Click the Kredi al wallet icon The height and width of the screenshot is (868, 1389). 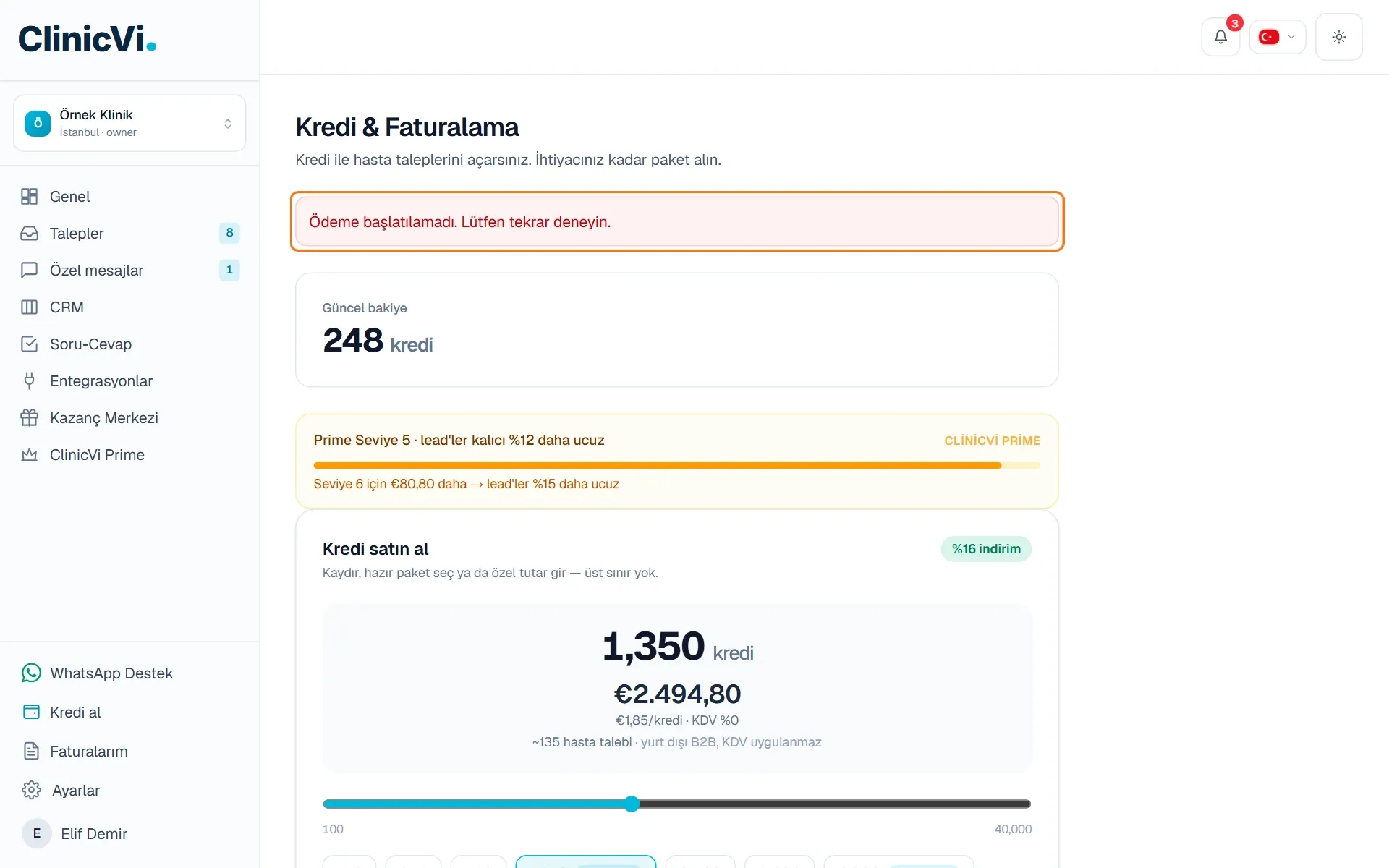tap(31, 712)
